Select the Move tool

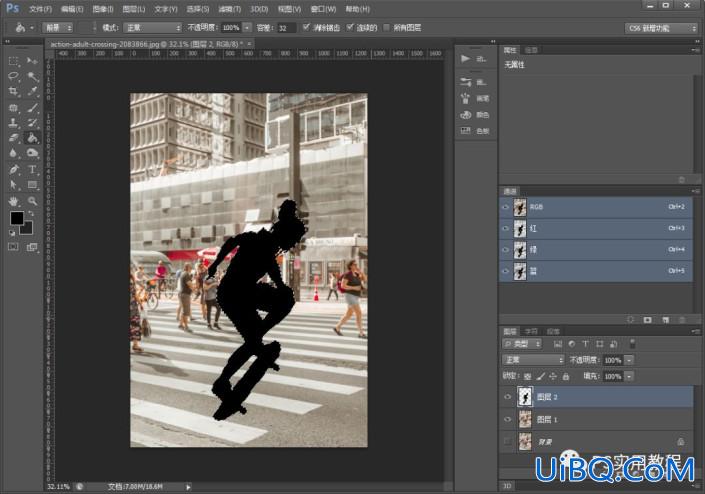[x=32, y=60]
